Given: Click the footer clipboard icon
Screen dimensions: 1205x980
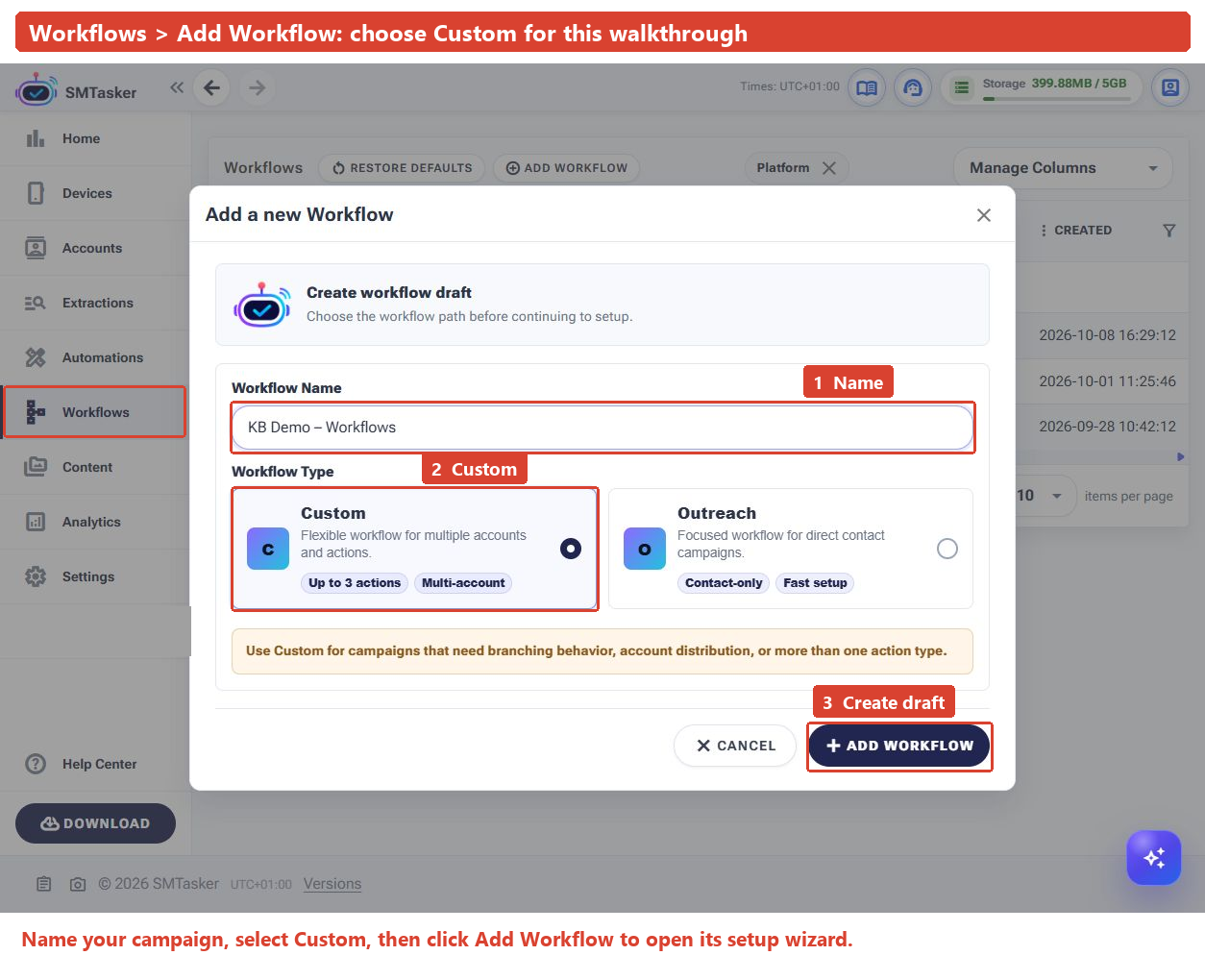Looking at the screenshot, I should [44, 884].
